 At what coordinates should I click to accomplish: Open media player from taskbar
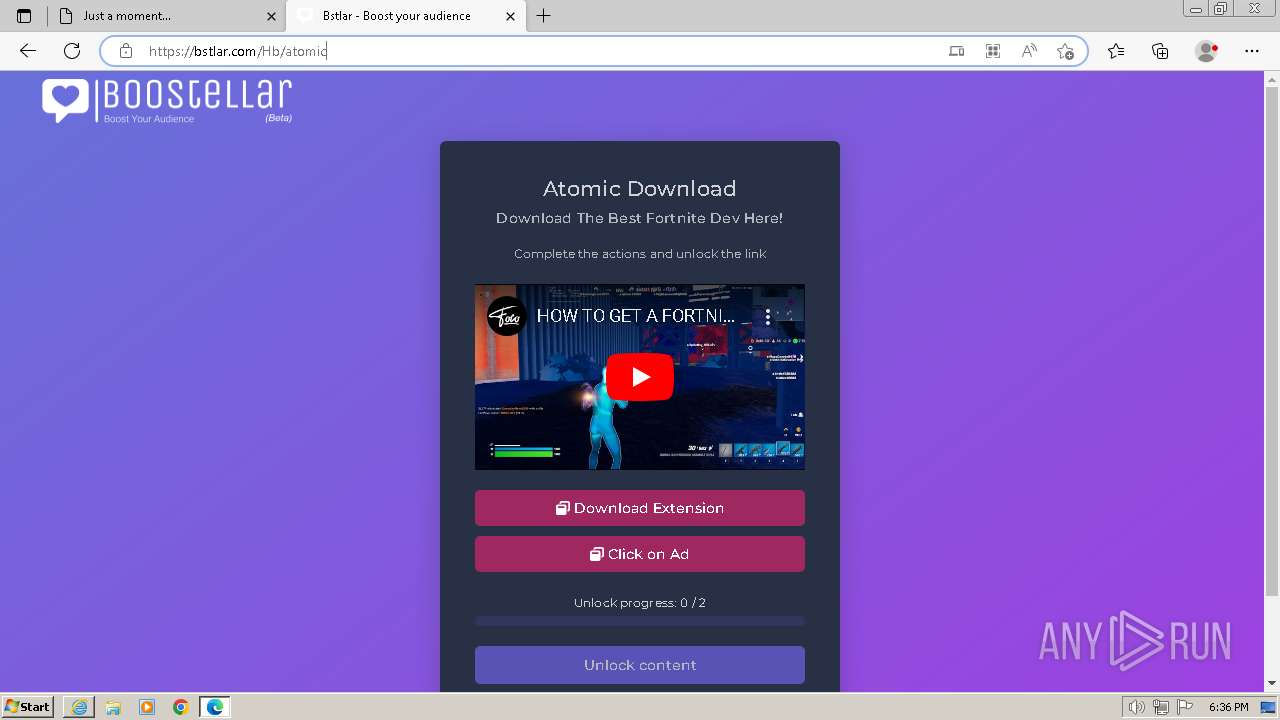pyautogui.click(x=147, y=707)
